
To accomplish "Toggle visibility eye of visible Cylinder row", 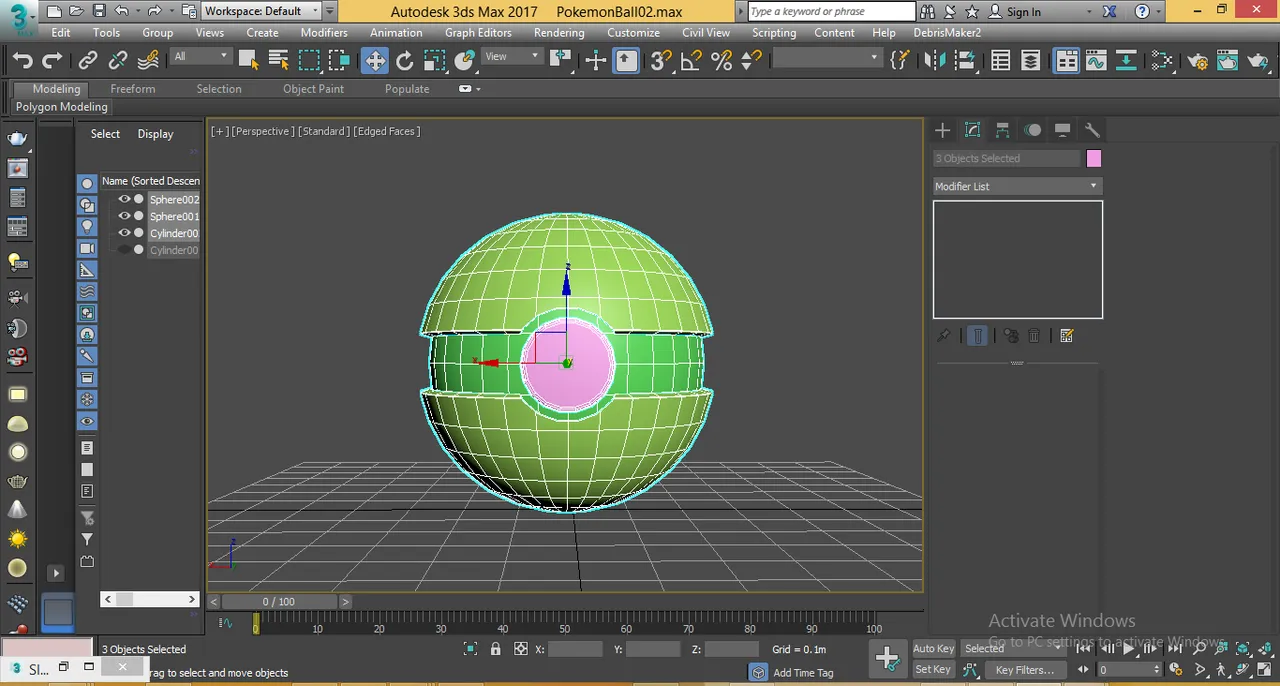I will click(x=124, y=233).
